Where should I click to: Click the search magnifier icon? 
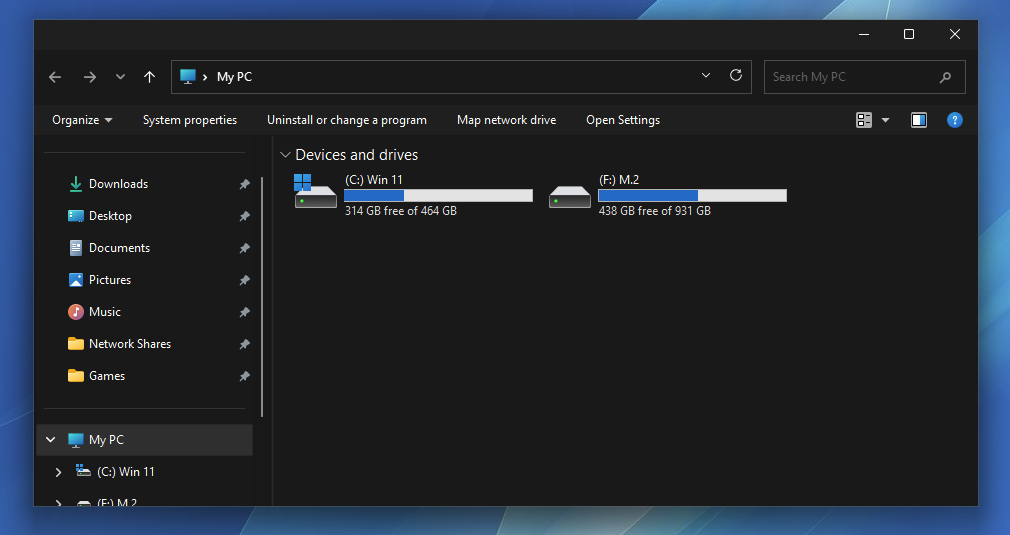pyautogui.click(x=945, y=77)
